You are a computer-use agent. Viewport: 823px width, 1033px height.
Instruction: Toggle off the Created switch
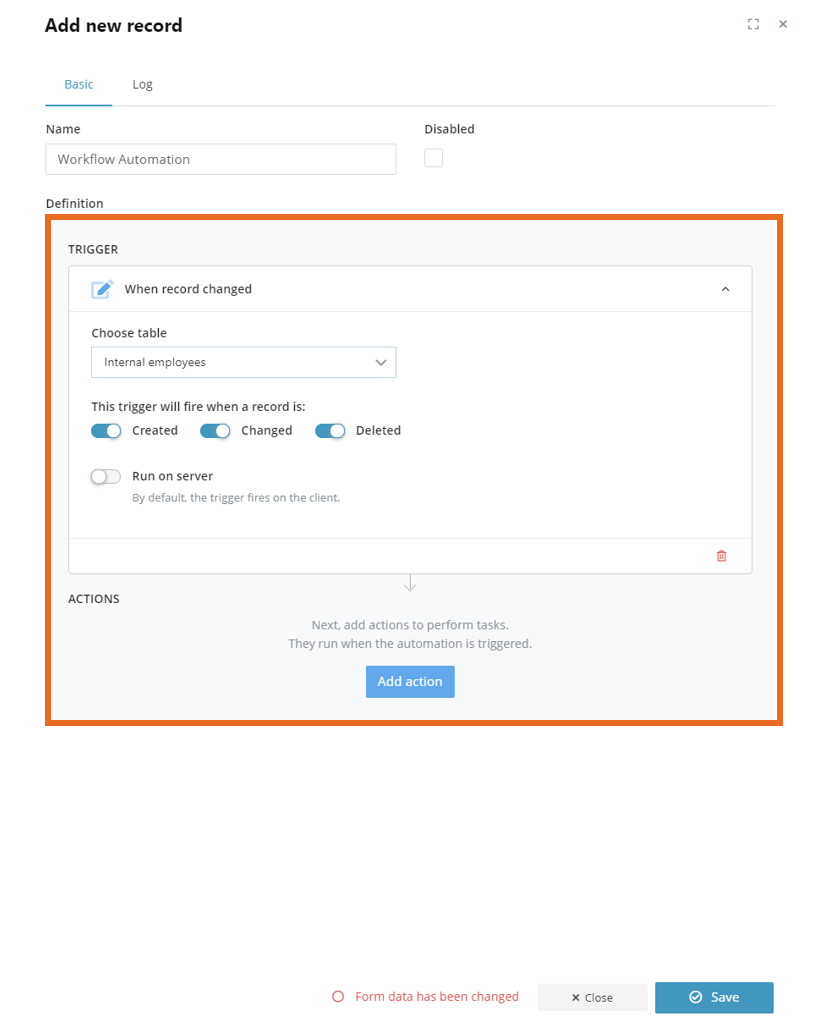click(x=106, y=431)
